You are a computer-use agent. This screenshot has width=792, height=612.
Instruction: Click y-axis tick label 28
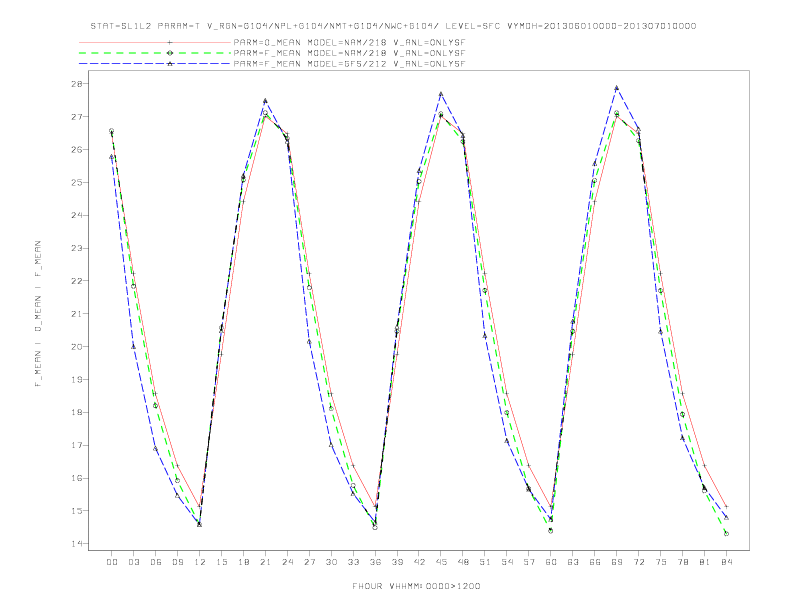(77, 84)
